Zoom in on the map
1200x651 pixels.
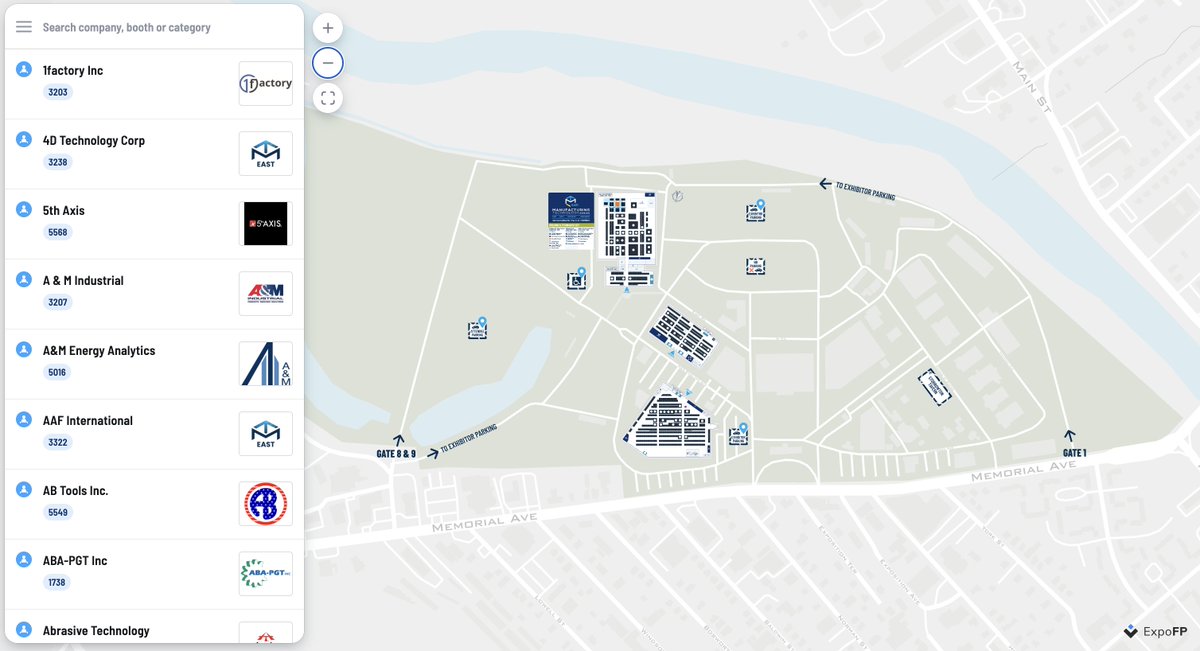click(x=328, y=28)
